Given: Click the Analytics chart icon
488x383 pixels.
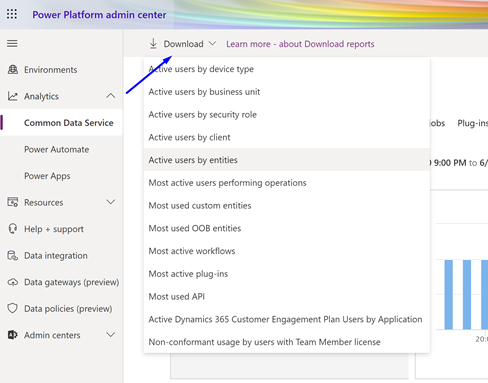Looking at the screenshot, I should [13, 96].
